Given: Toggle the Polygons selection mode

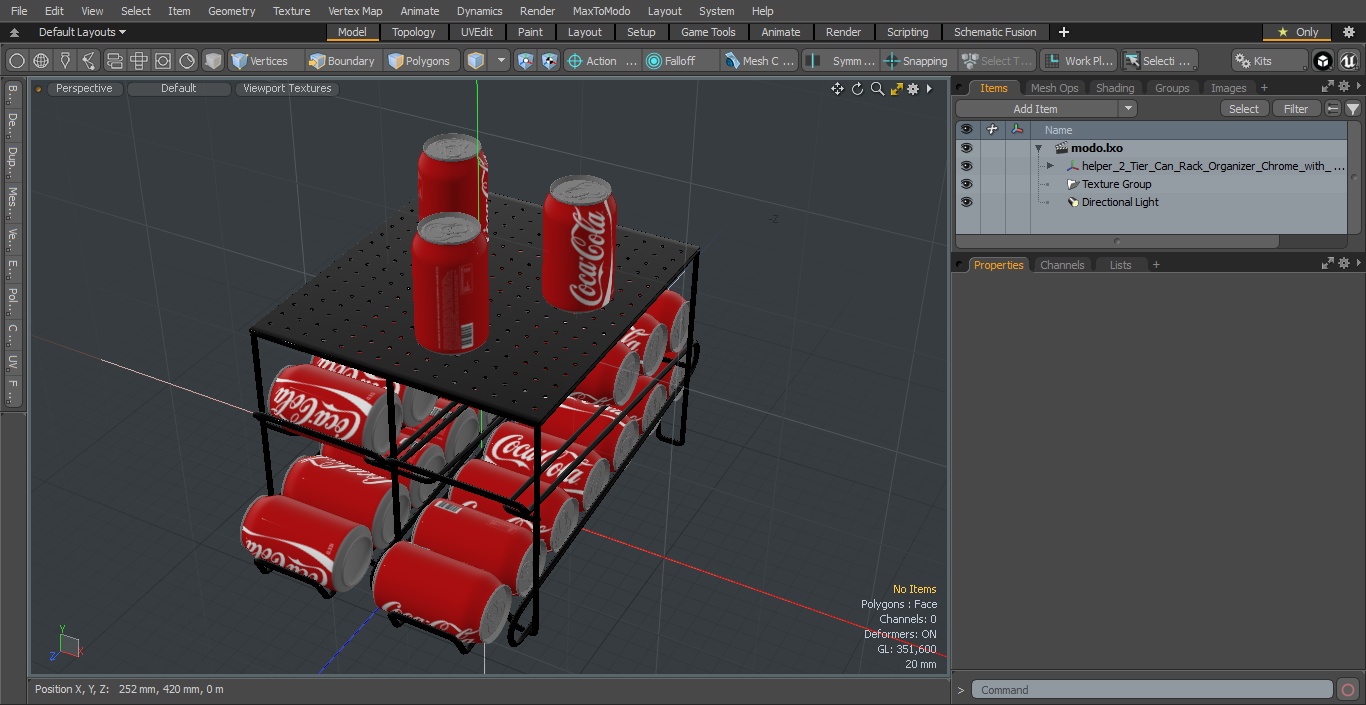Looking at the screenshot, I should (420, 61).
